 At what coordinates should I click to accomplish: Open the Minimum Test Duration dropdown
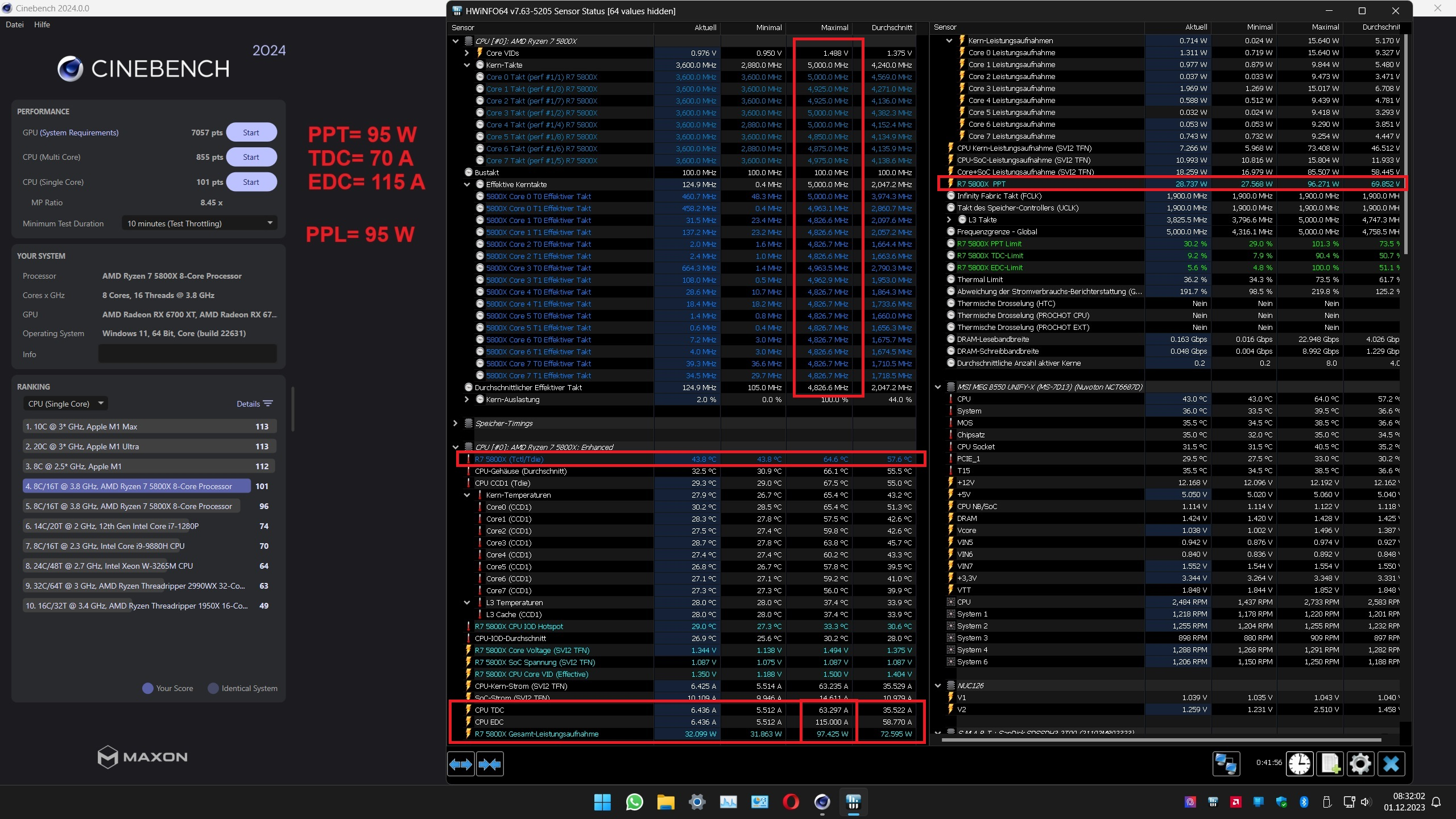tap(199, 224)
